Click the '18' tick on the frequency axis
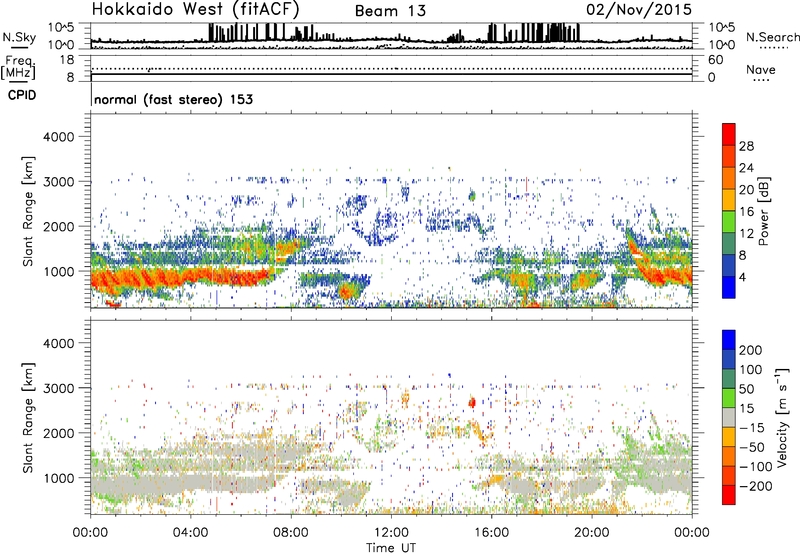Image resolution: width=800 pixels, height=554 pixels. pyautogui.click(x=67, y=60)
